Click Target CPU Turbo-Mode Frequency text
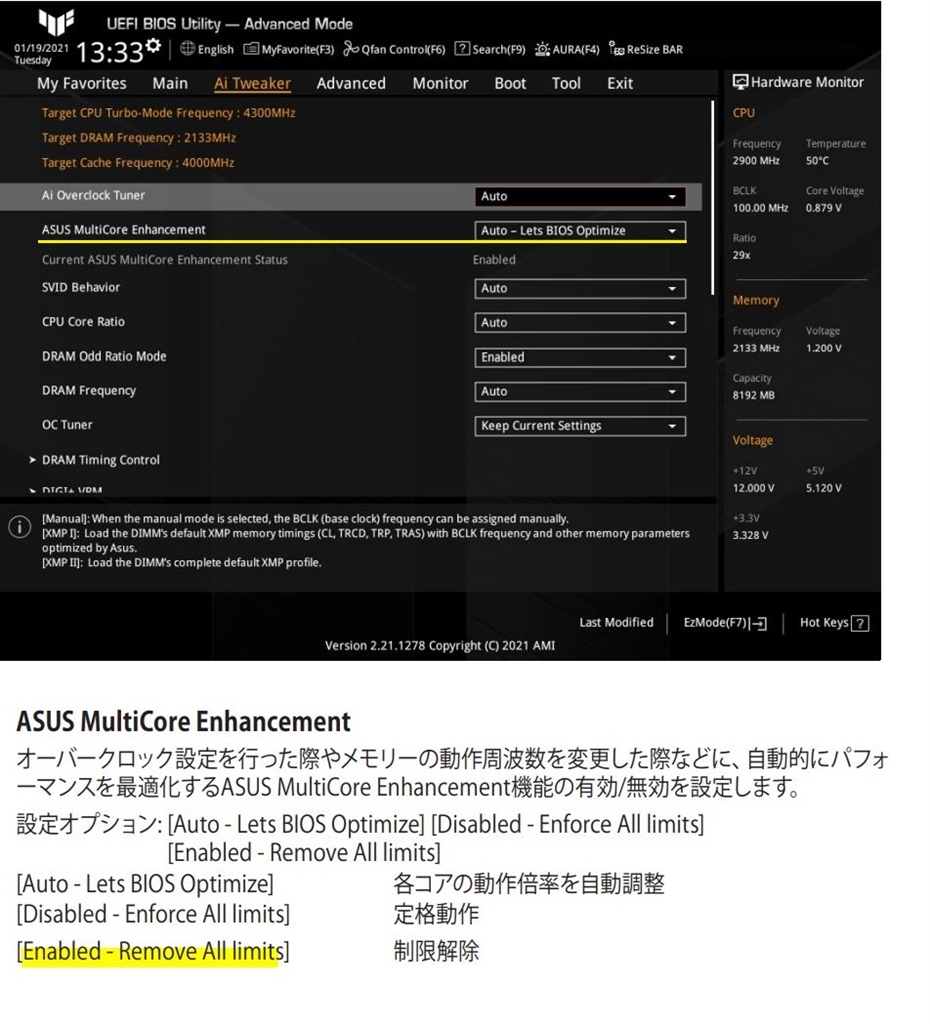930x1024 pixels. (x=168, y=113)
